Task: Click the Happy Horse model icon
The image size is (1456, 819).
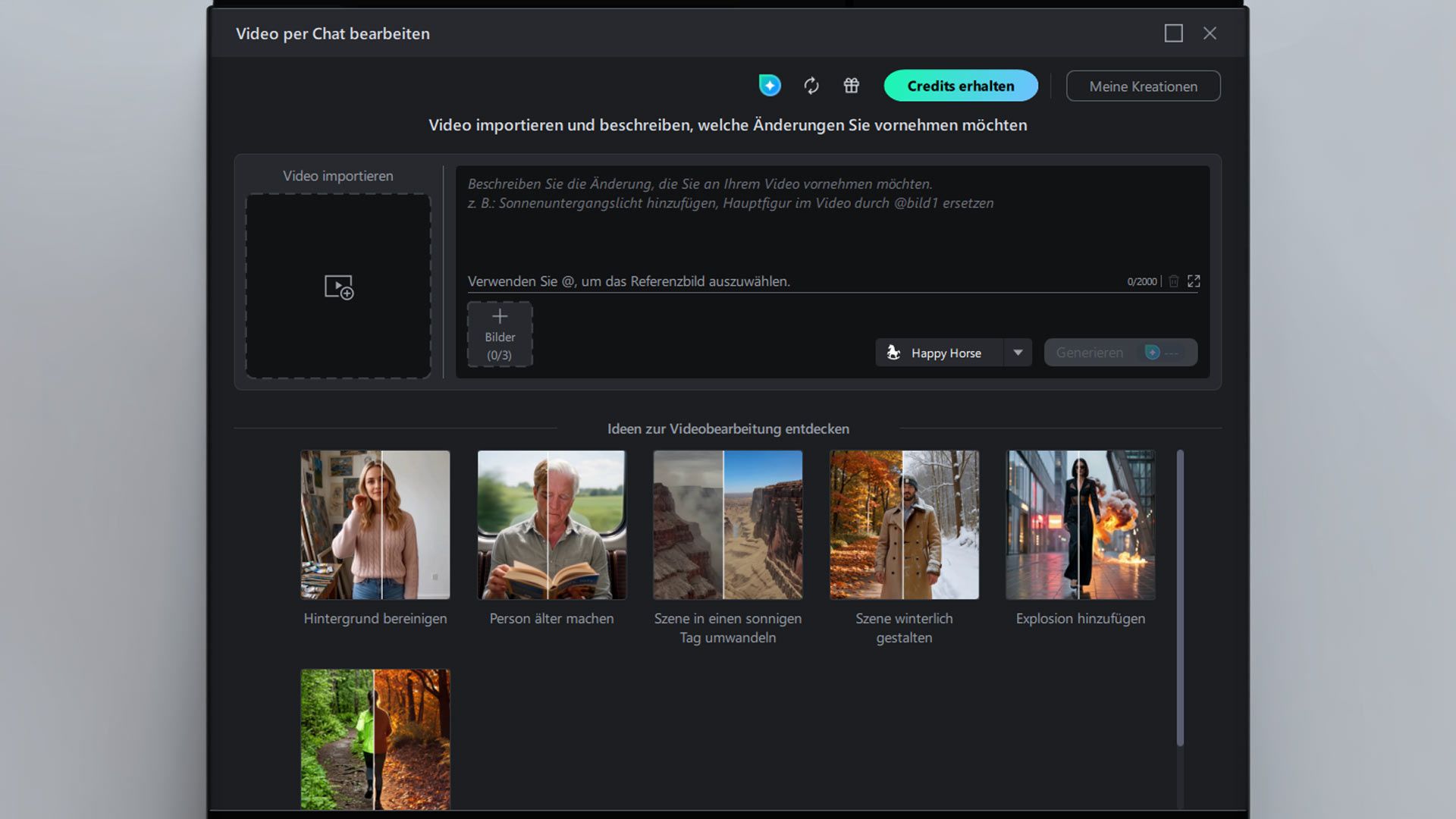Action: 894,353
